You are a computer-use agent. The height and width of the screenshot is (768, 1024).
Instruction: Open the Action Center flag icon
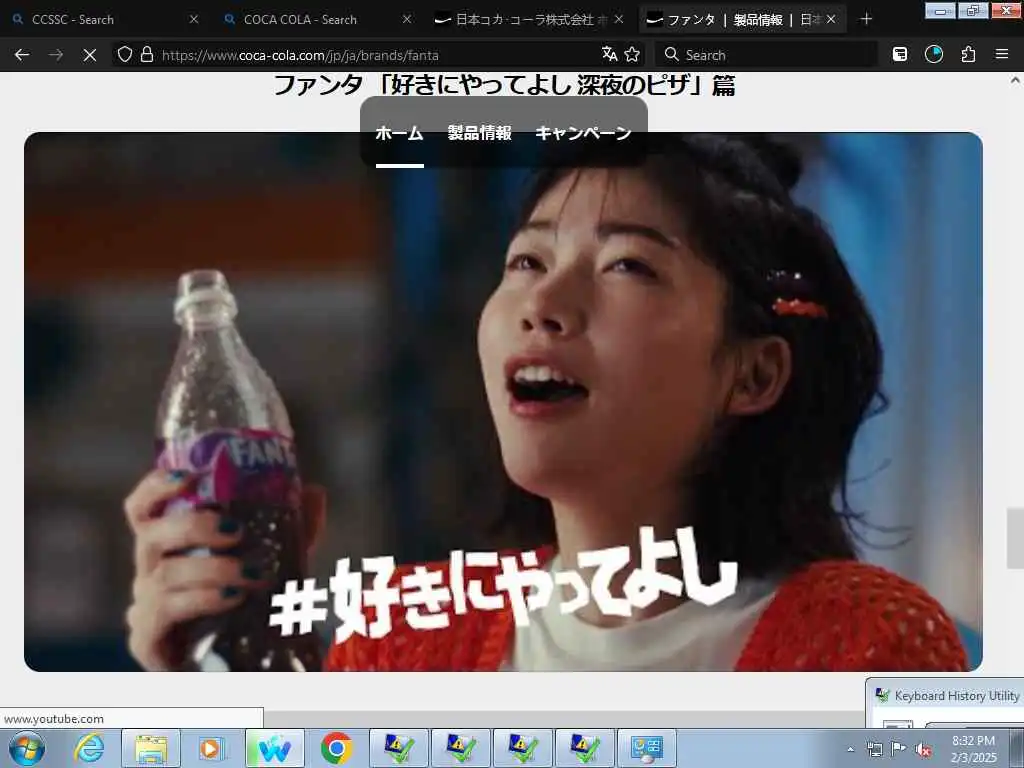[x=899, y=749]
